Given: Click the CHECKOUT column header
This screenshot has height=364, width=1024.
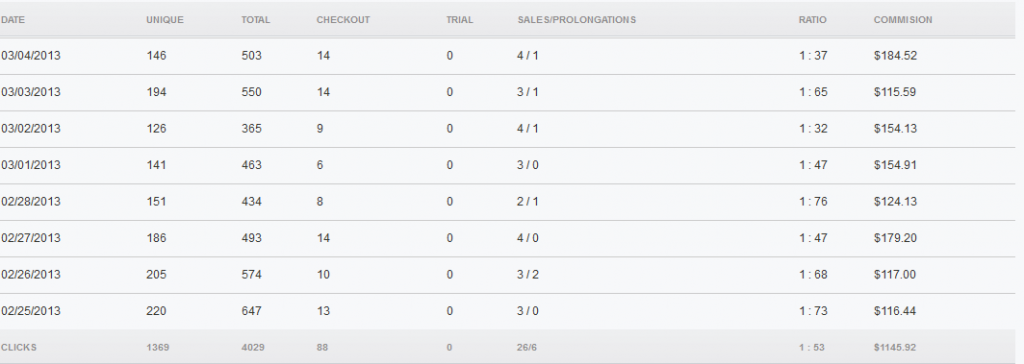Looking at the screenshot, I should point(343,20).
